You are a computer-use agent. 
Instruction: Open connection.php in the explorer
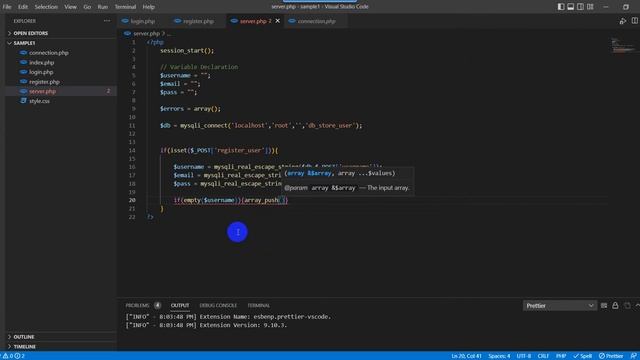coord(61,53)
